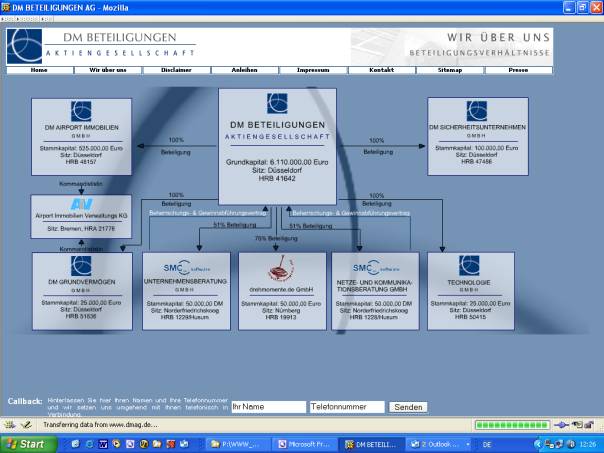This screenshot has height=453, width=604.
Task: Open the Anleihen navigation item
Action: pos(245,70)
